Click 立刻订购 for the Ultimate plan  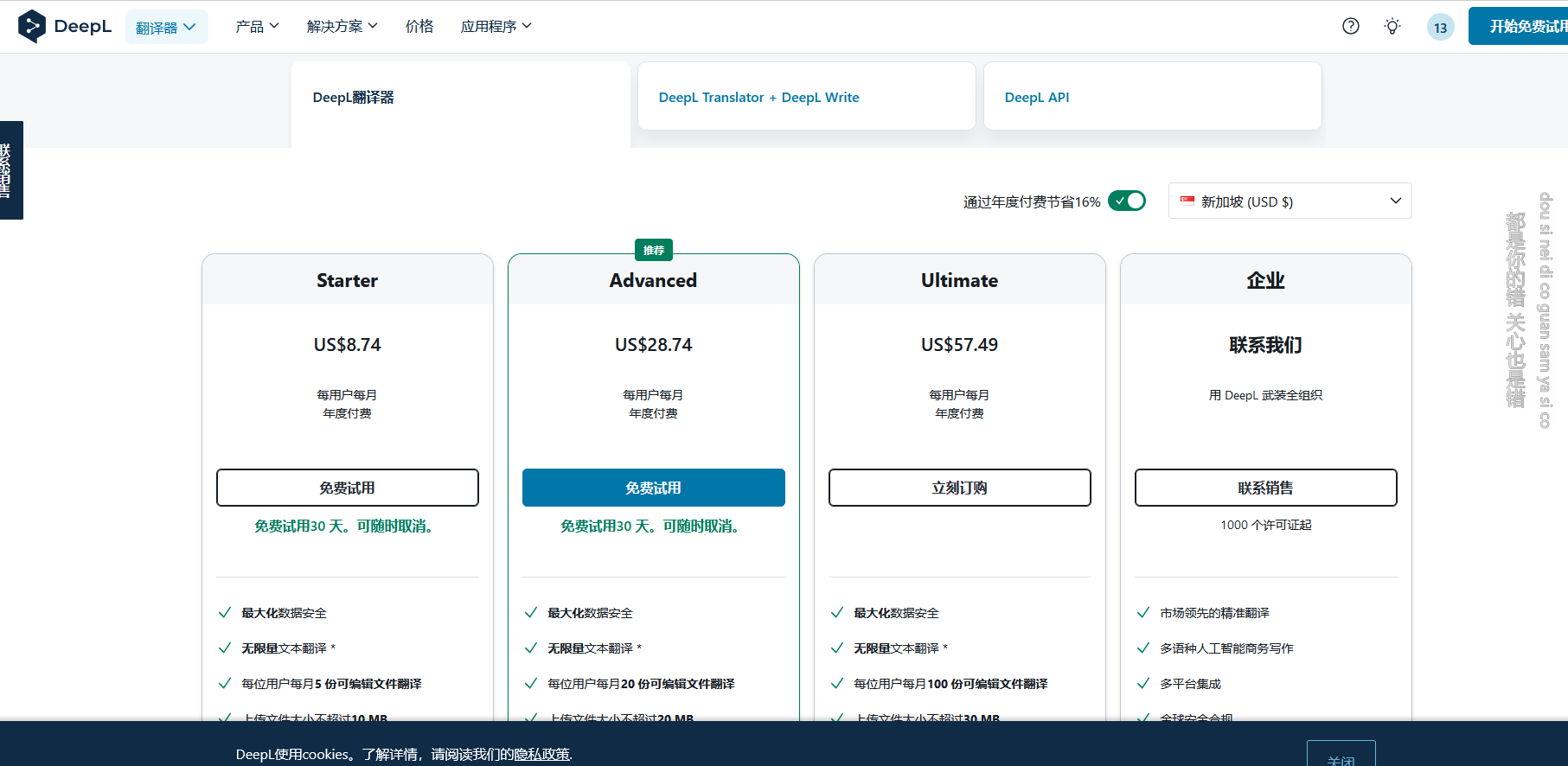[x=959, y=488]
